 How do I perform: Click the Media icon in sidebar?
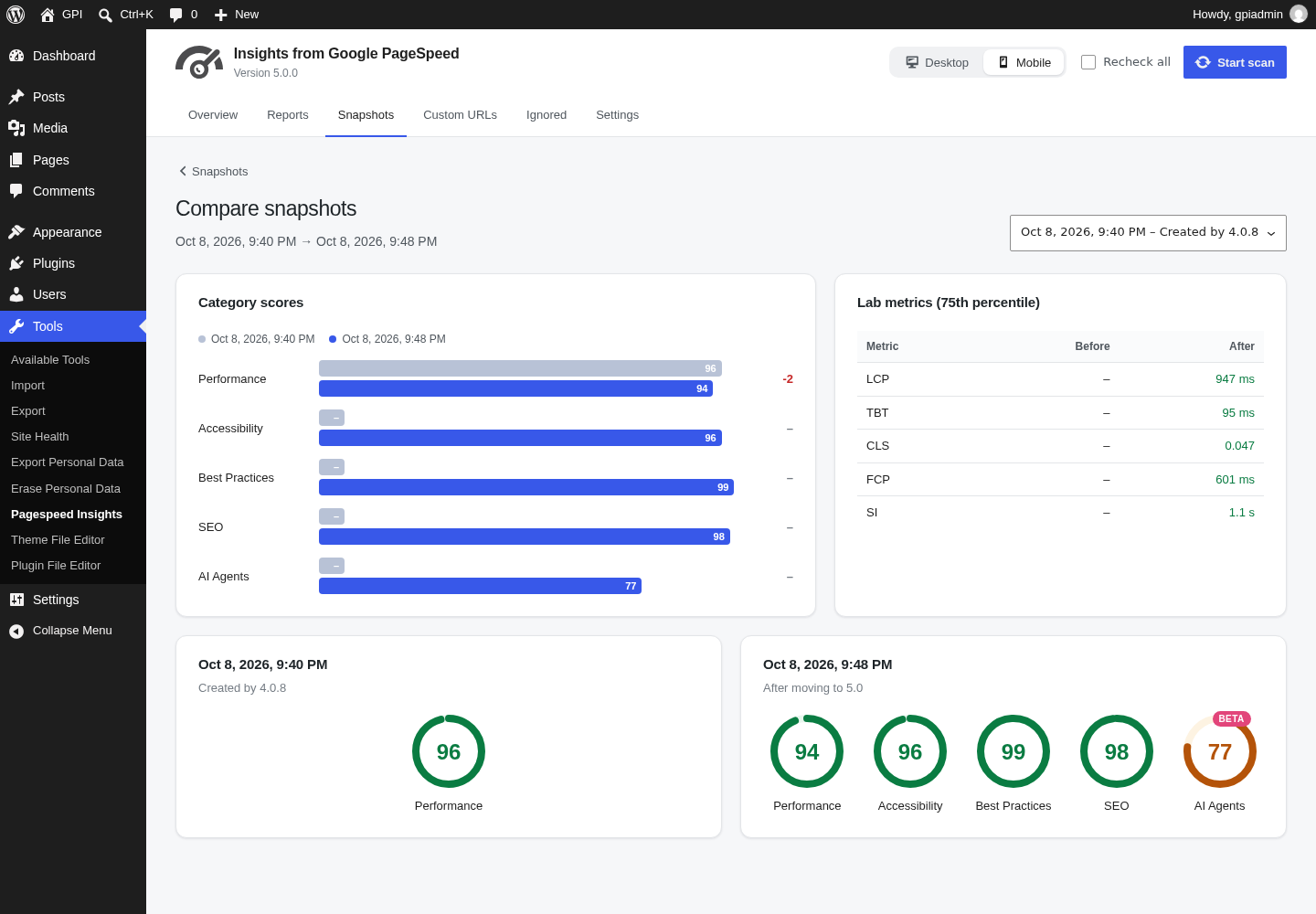[16, 128]
